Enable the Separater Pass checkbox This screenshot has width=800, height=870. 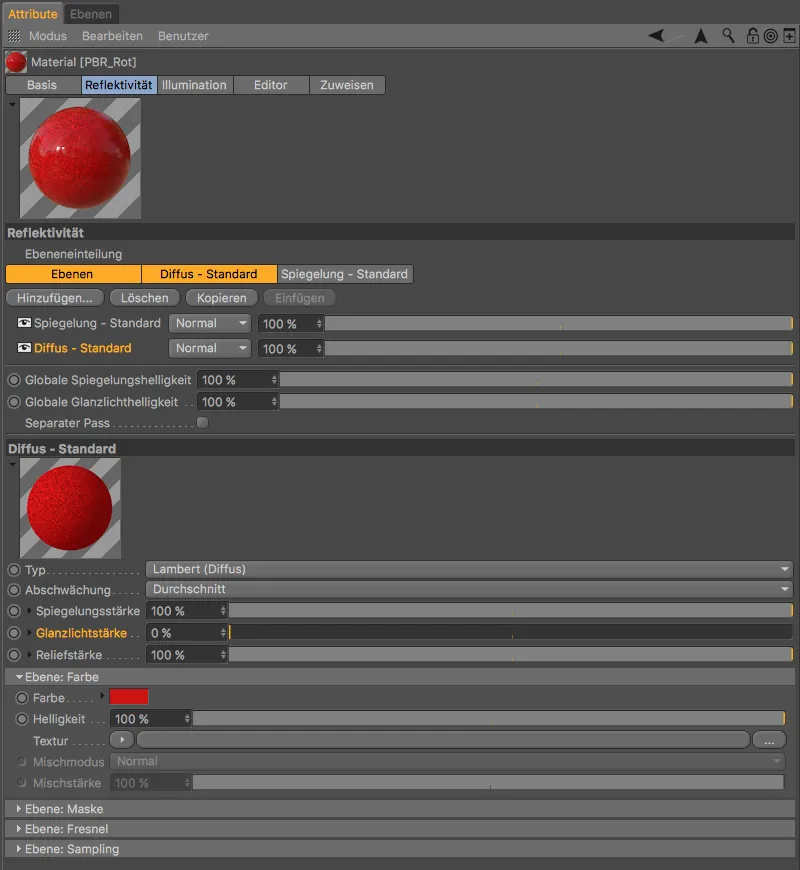point(203,423)
